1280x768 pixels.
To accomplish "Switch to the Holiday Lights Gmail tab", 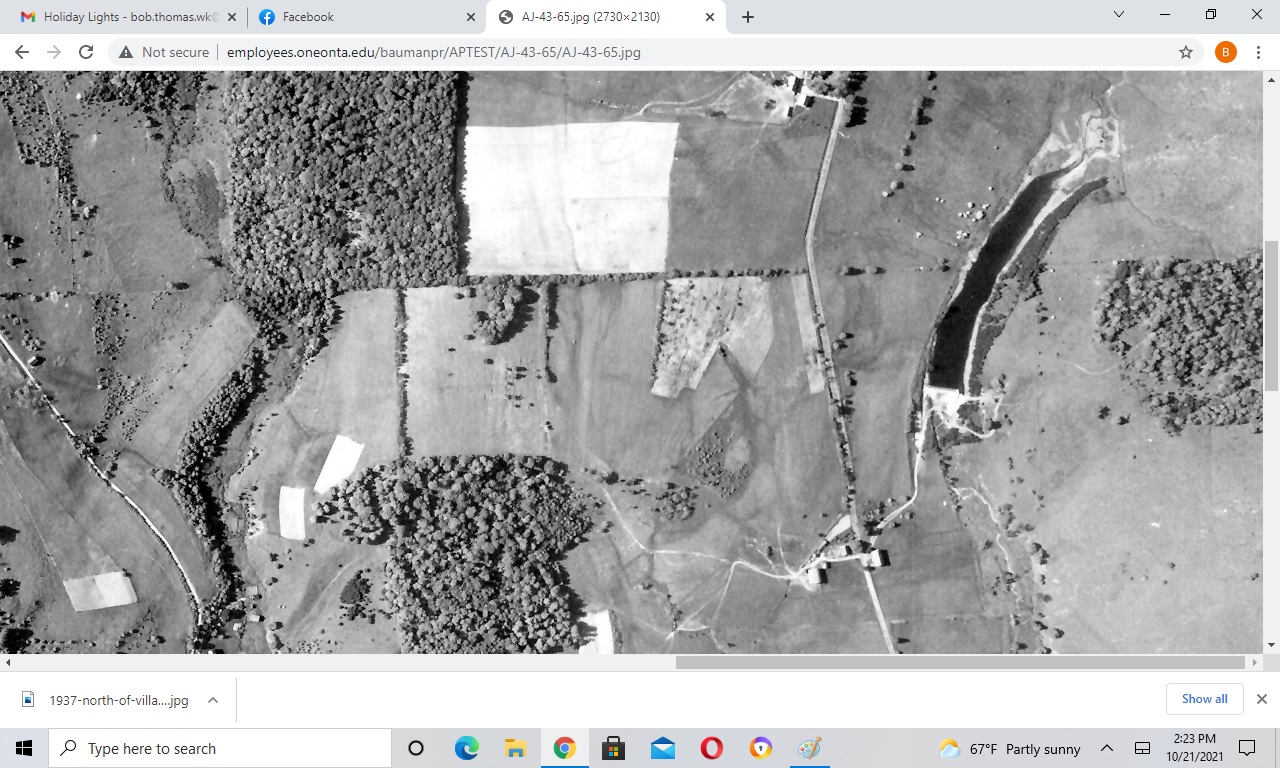I will click(x=123, y=17).
